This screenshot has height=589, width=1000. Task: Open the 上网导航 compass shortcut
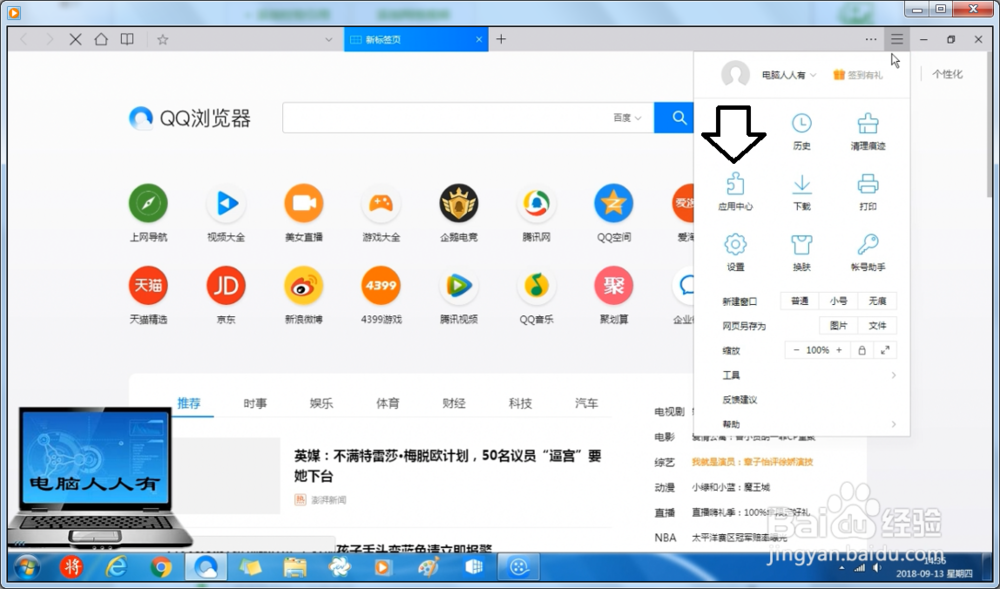(x=148, y=213)
